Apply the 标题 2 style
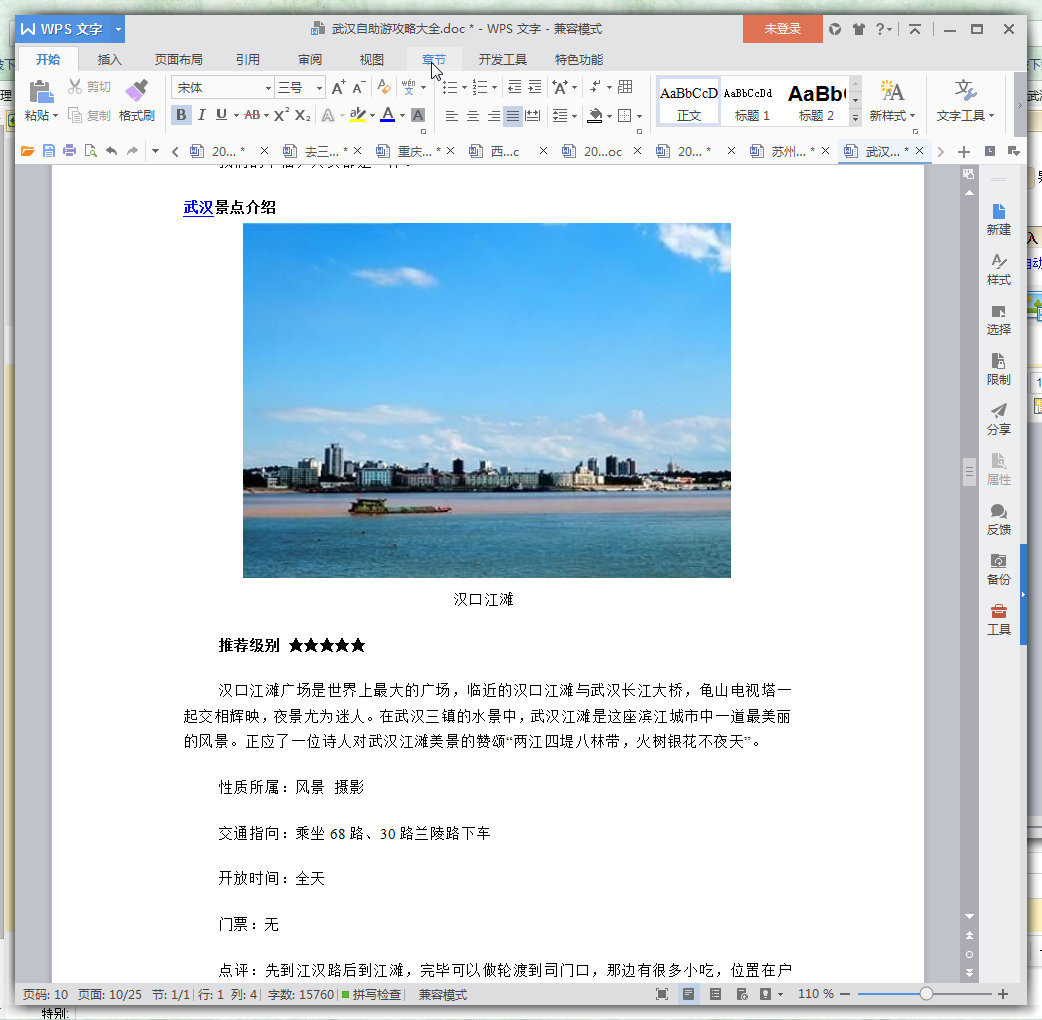 click(816, 102)
